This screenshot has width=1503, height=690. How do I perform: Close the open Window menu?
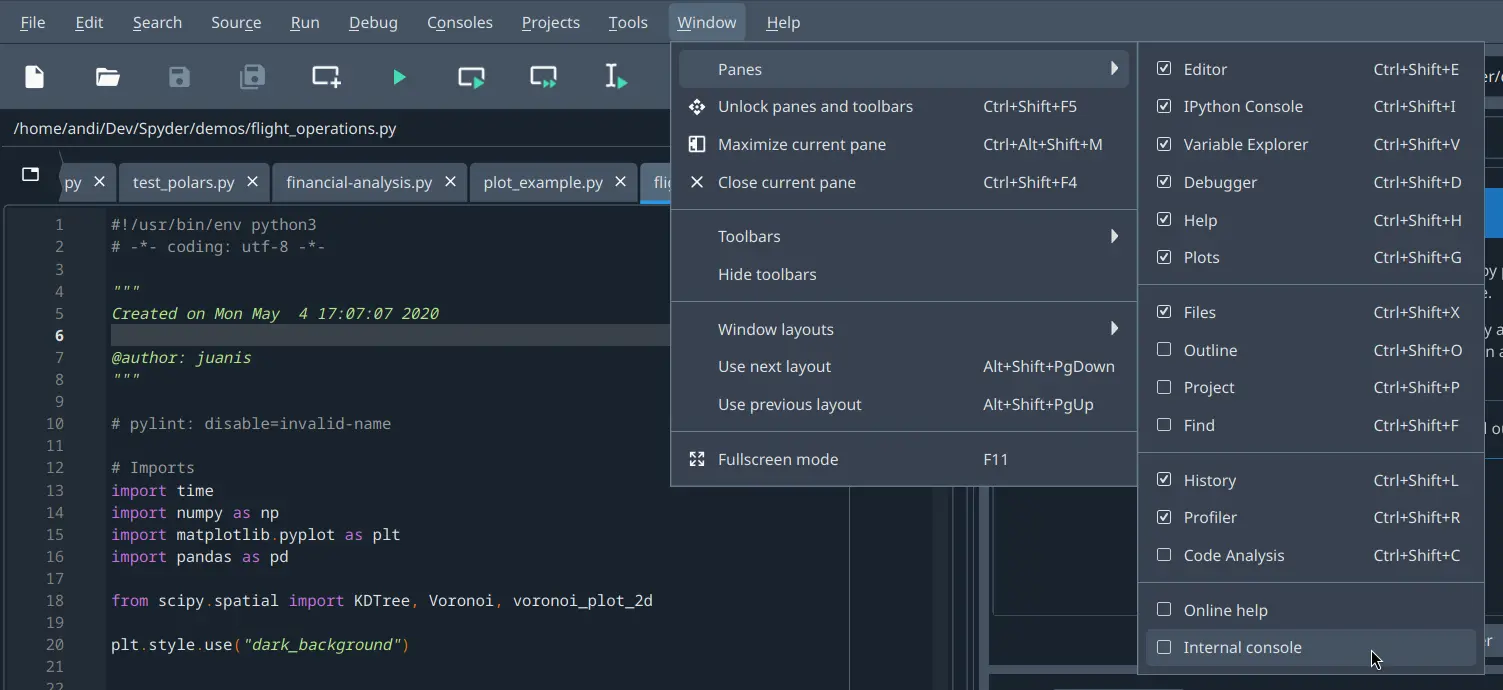tap(707, 22)
